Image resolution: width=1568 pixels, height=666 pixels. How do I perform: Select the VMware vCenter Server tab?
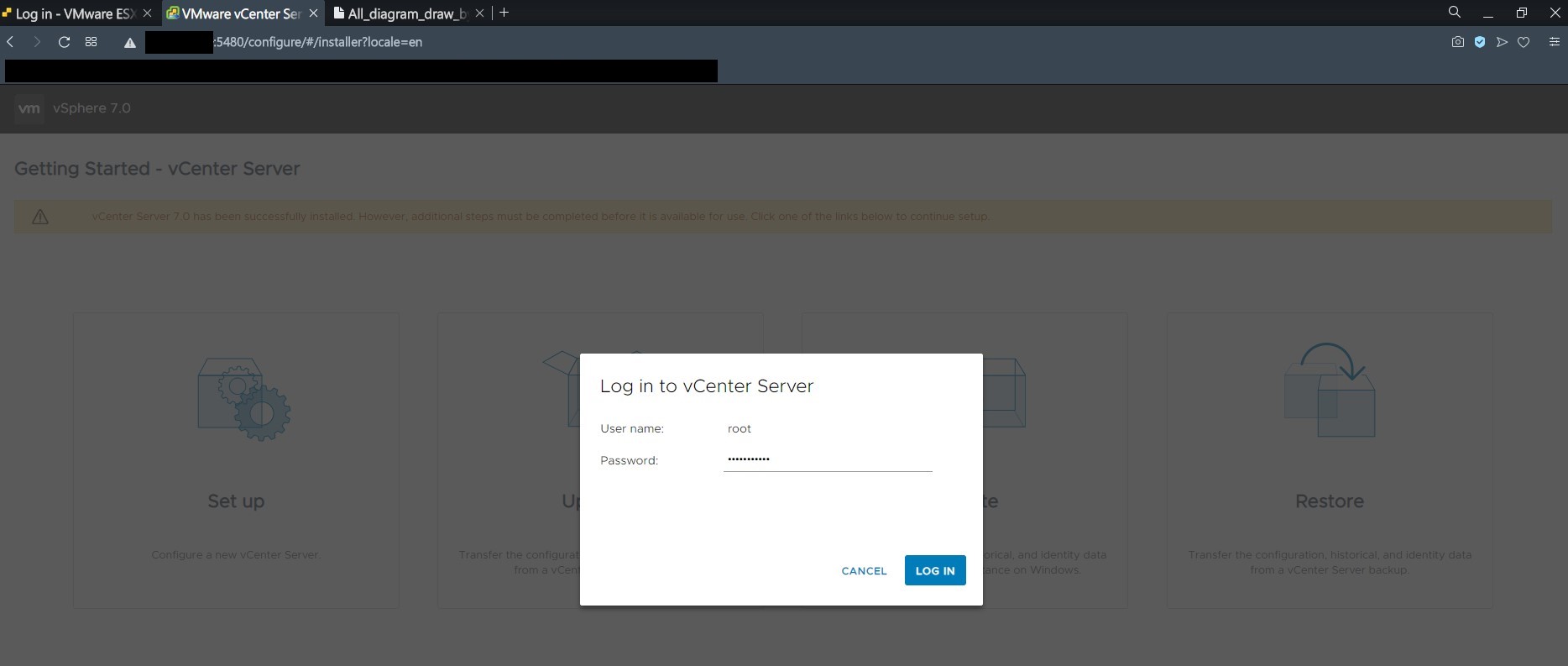pyautogui.click(x=242, y=13)
